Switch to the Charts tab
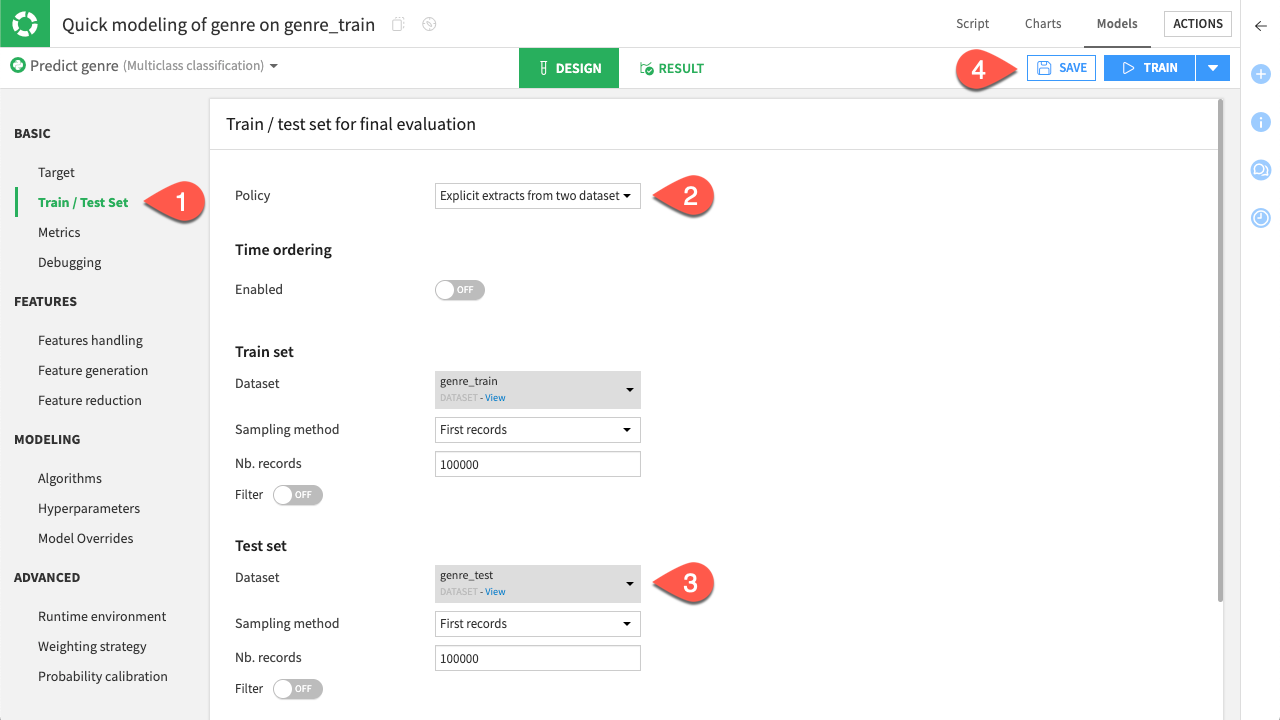This screenshot has height=720, width=1280. coord(1043,23)
